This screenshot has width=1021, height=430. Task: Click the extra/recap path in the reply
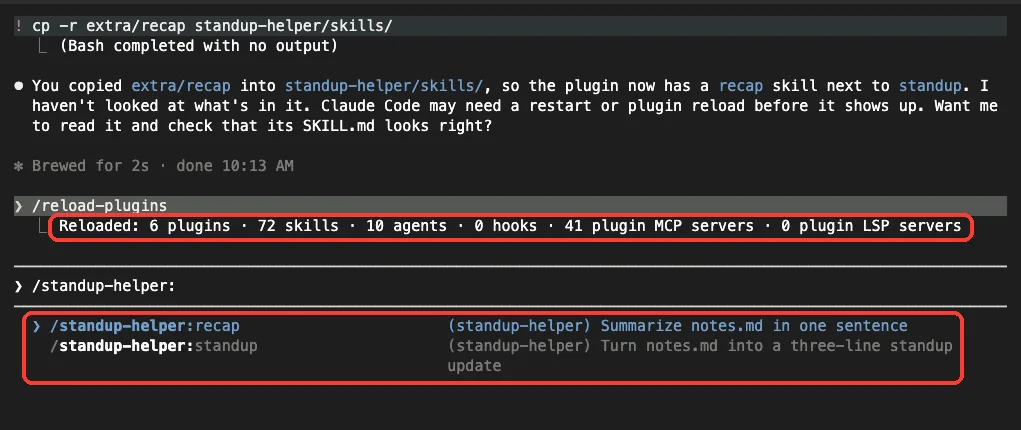pos(181,86)
